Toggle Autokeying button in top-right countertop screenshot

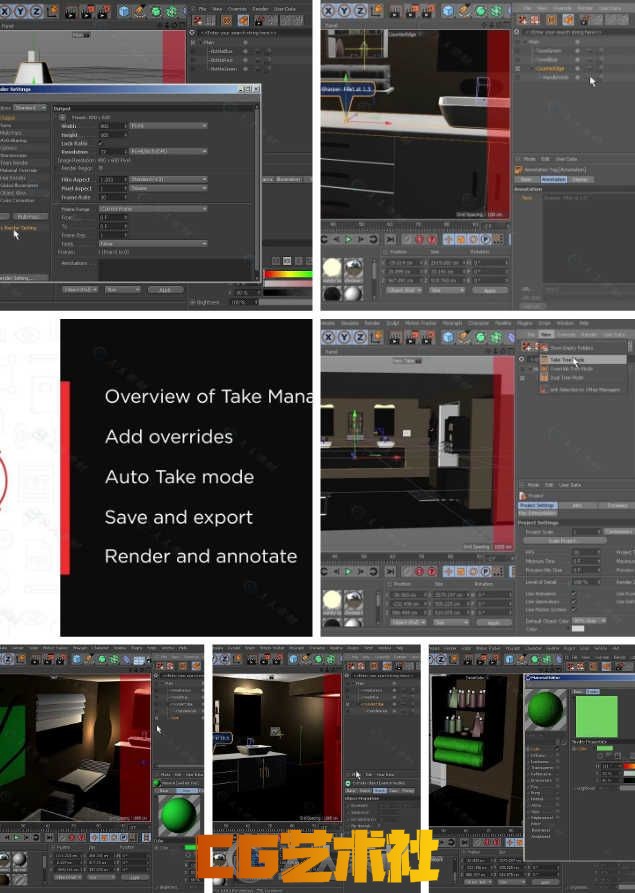pyautogui.click(x=432, y=240)
